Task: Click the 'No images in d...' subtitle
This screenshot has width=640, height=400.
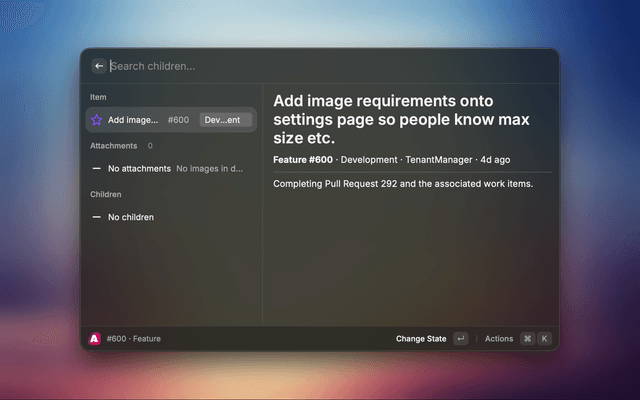Action: coord(209,169)
